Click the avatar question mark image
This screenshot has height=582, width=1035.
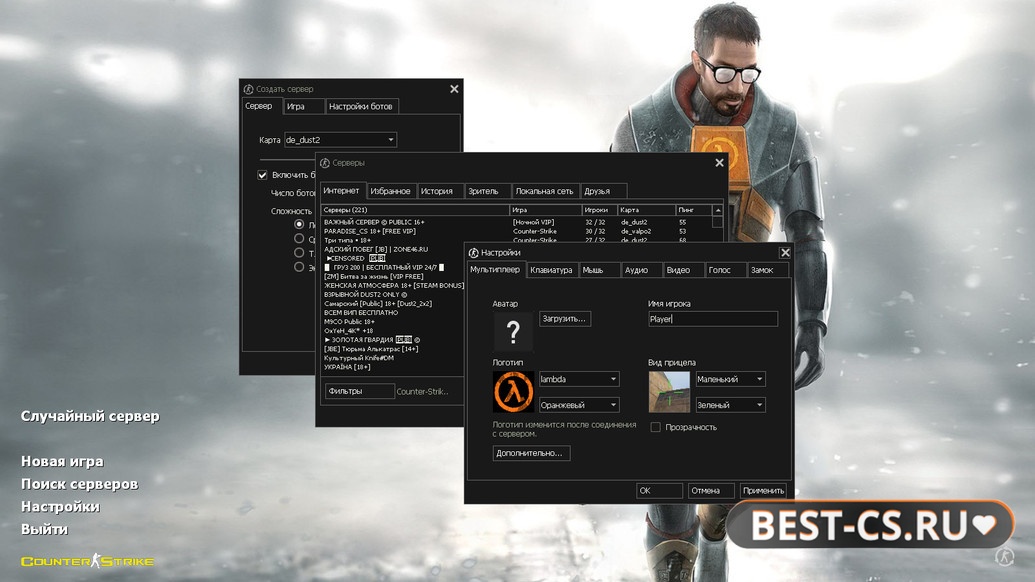click(x=513, y=332)
